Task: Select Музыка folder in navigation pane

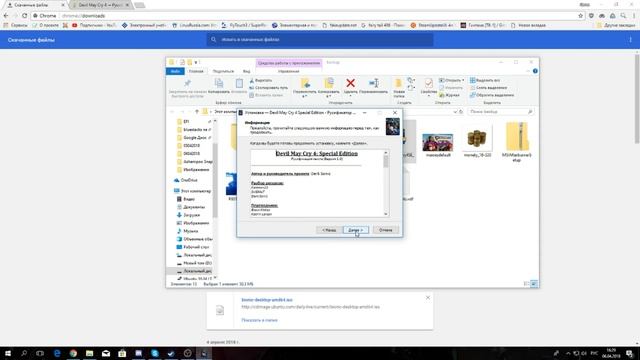Action: coord(187,231)
